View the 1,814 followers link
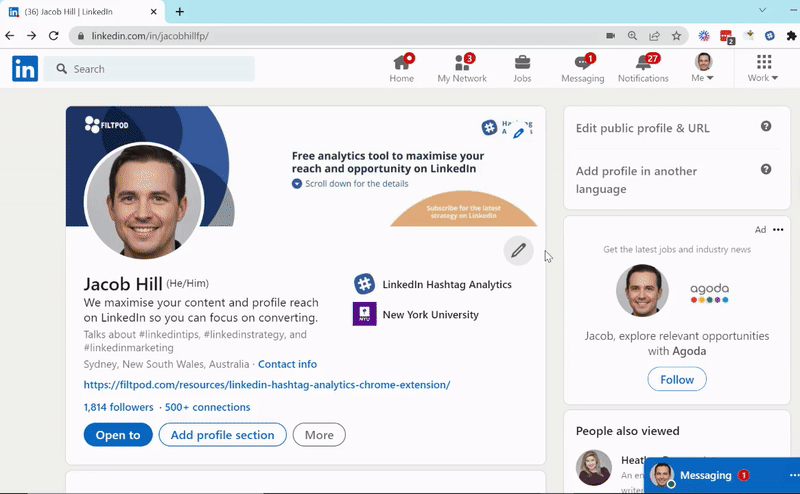This screenshot has width=800, height=494. click(x=118, y=407)
